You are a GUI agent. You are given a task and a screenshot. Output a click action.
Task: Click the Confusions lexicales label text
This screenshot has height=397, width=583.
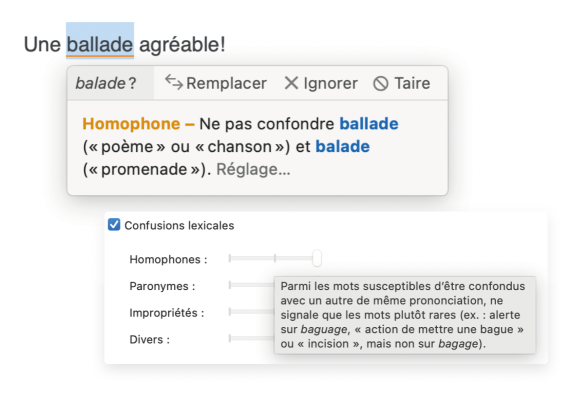tap(179, 225)
